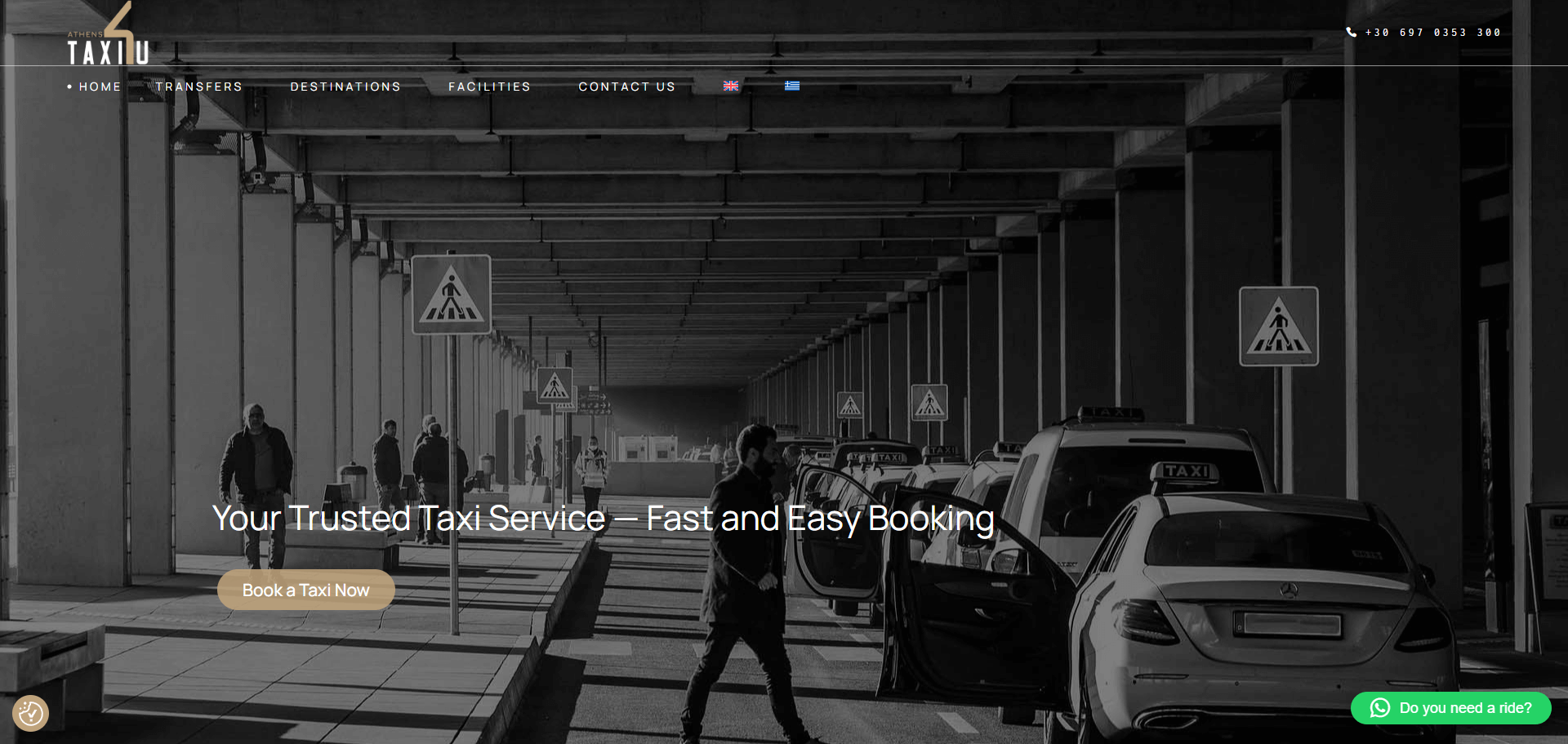Navigate to Contact Us

pos(626,87)
